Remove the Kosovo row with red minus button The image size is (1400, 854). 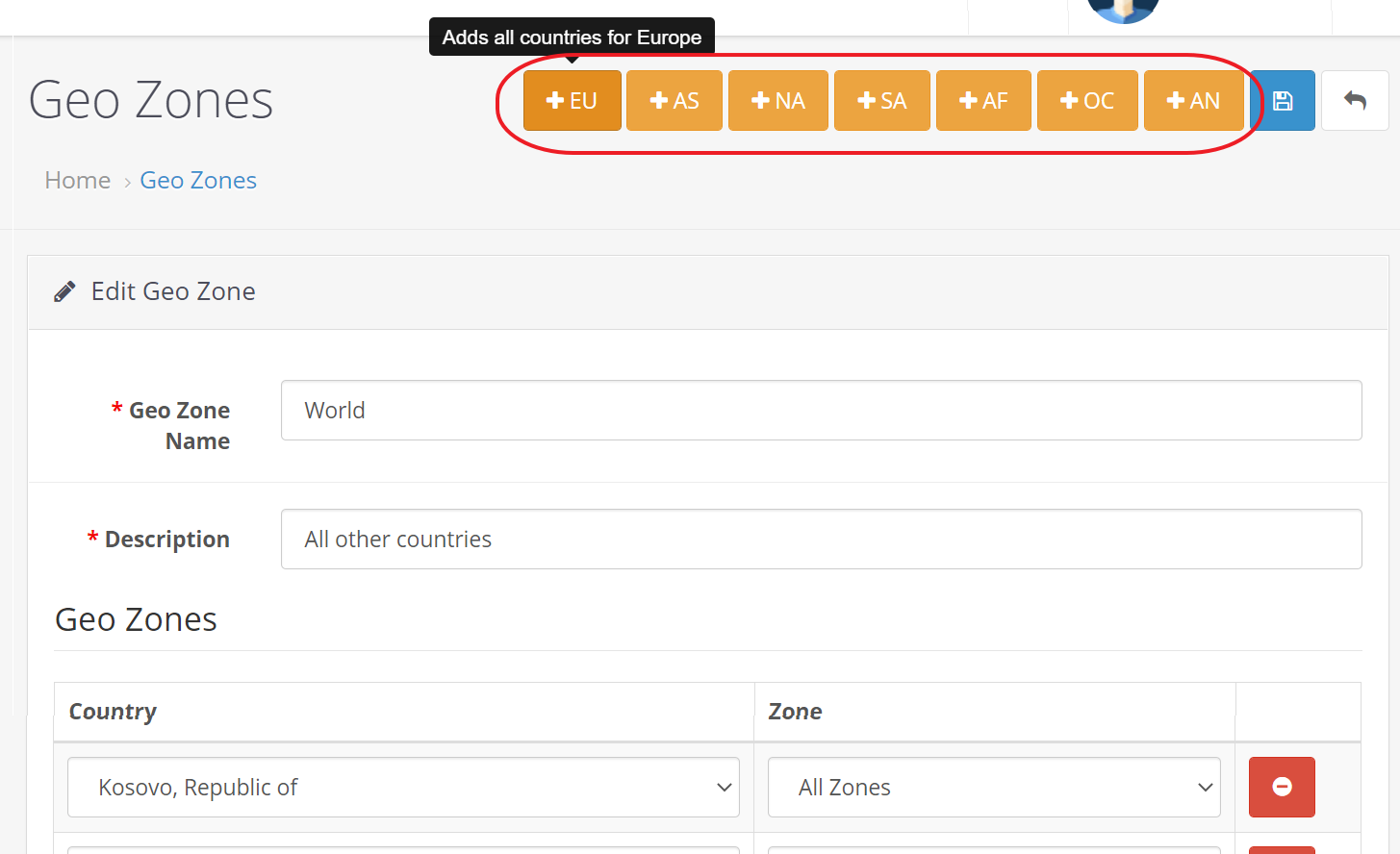(x=1281, y=787)
